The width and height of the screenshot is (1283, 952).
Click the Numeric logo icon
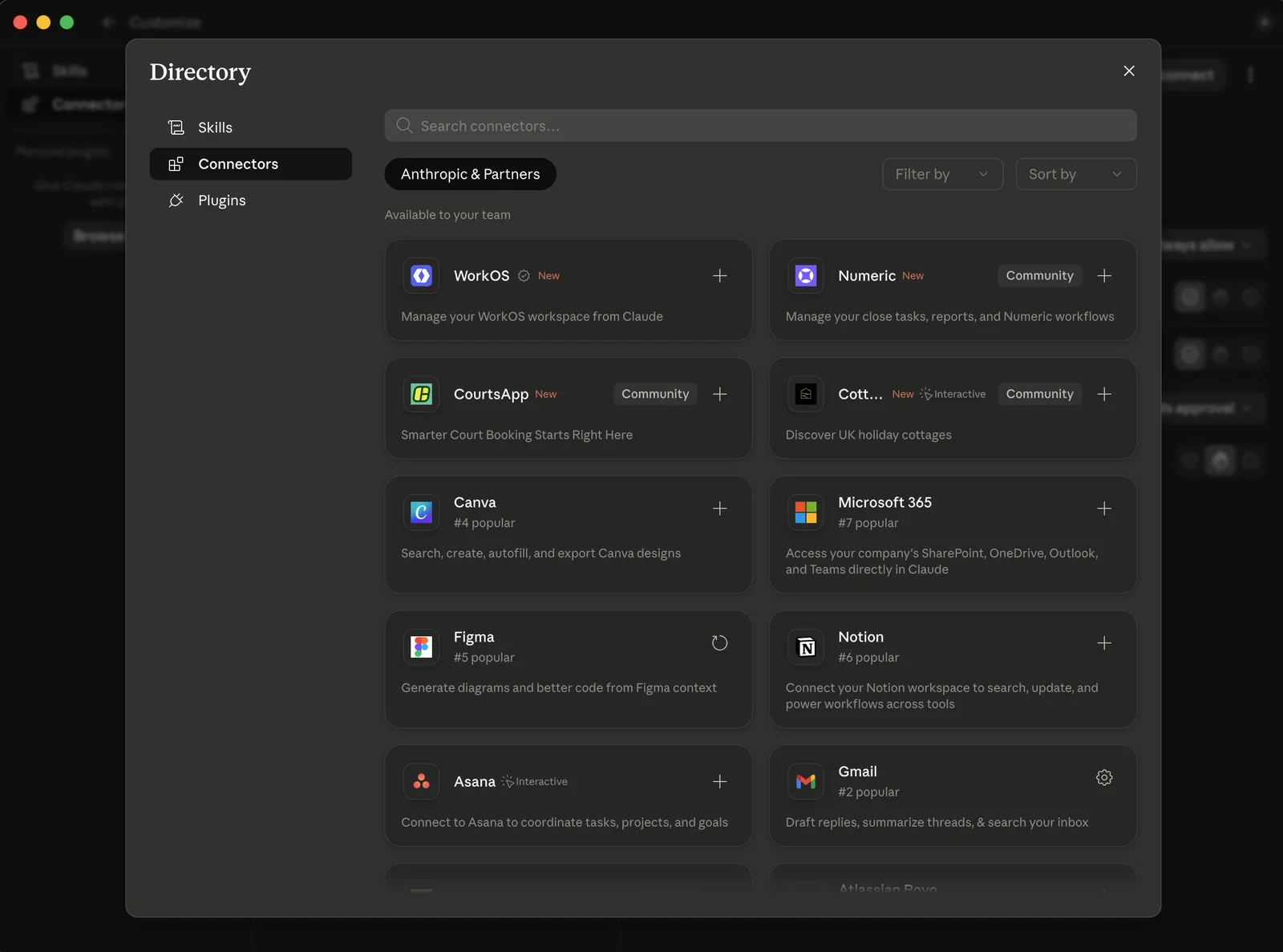coord(805,276)
